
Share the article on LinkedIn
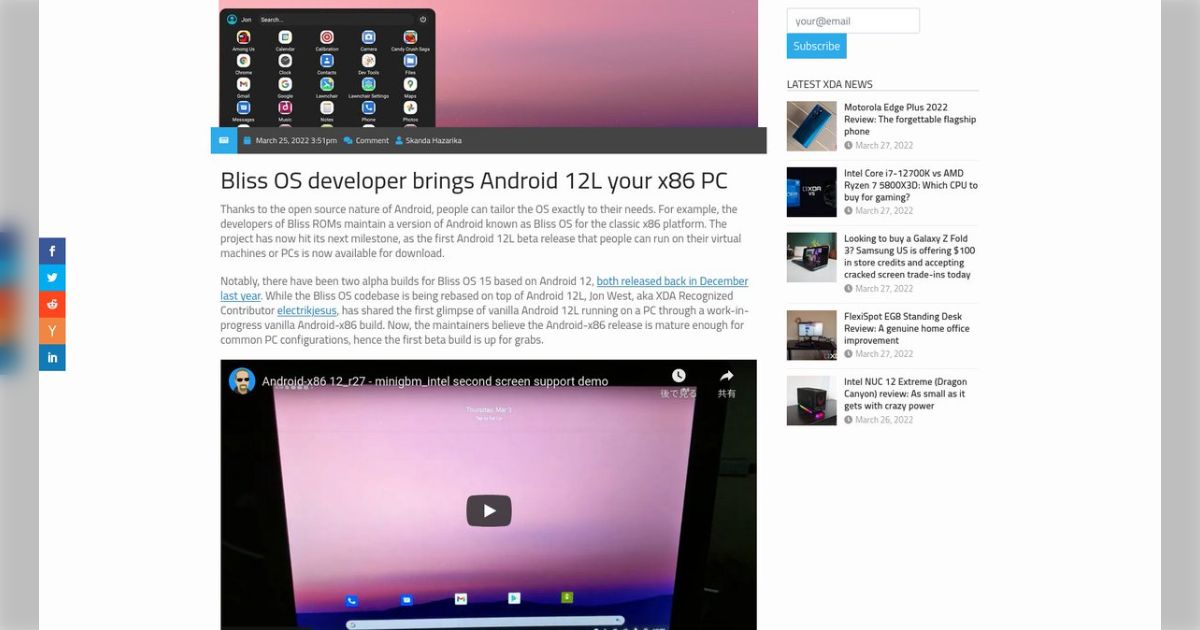click(52, 357)
